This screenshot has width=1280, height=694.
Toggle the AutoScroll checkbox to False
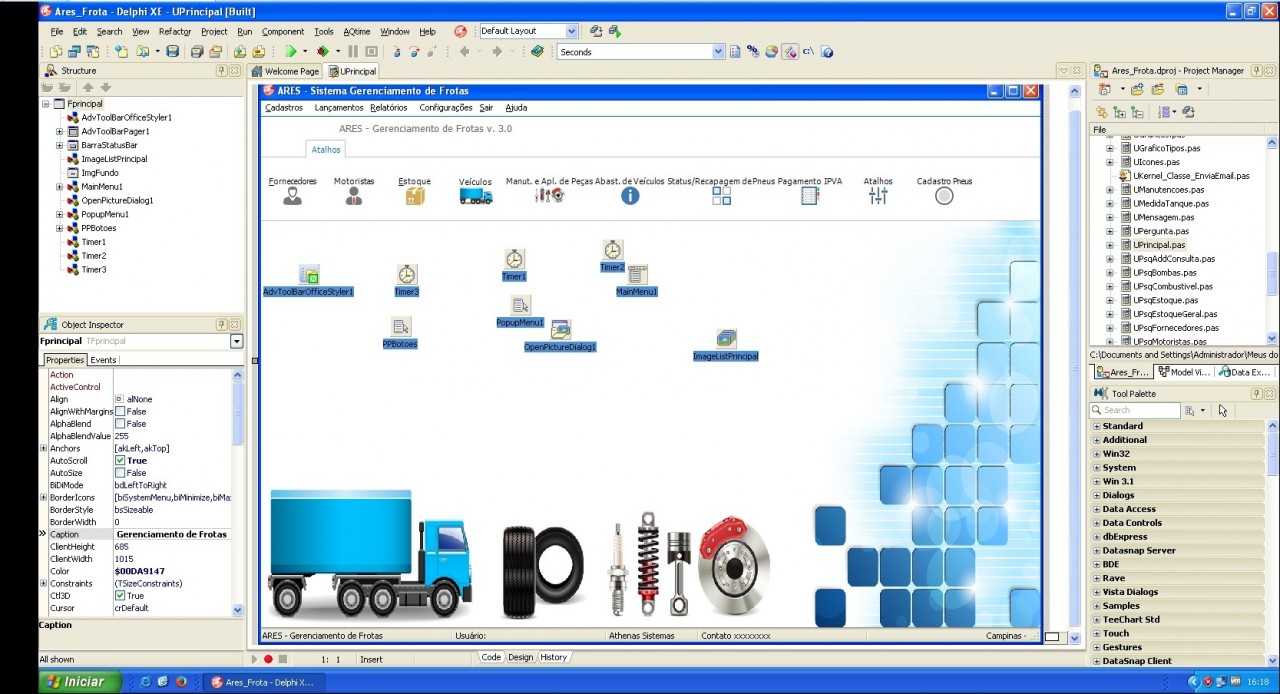click(119, 460)
